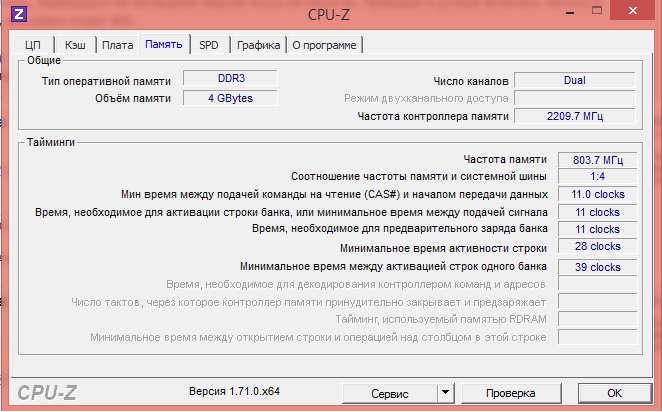The width and height of the screenshot is (662, 412).
Task: Go to the О программе tab
Action: 324,45
